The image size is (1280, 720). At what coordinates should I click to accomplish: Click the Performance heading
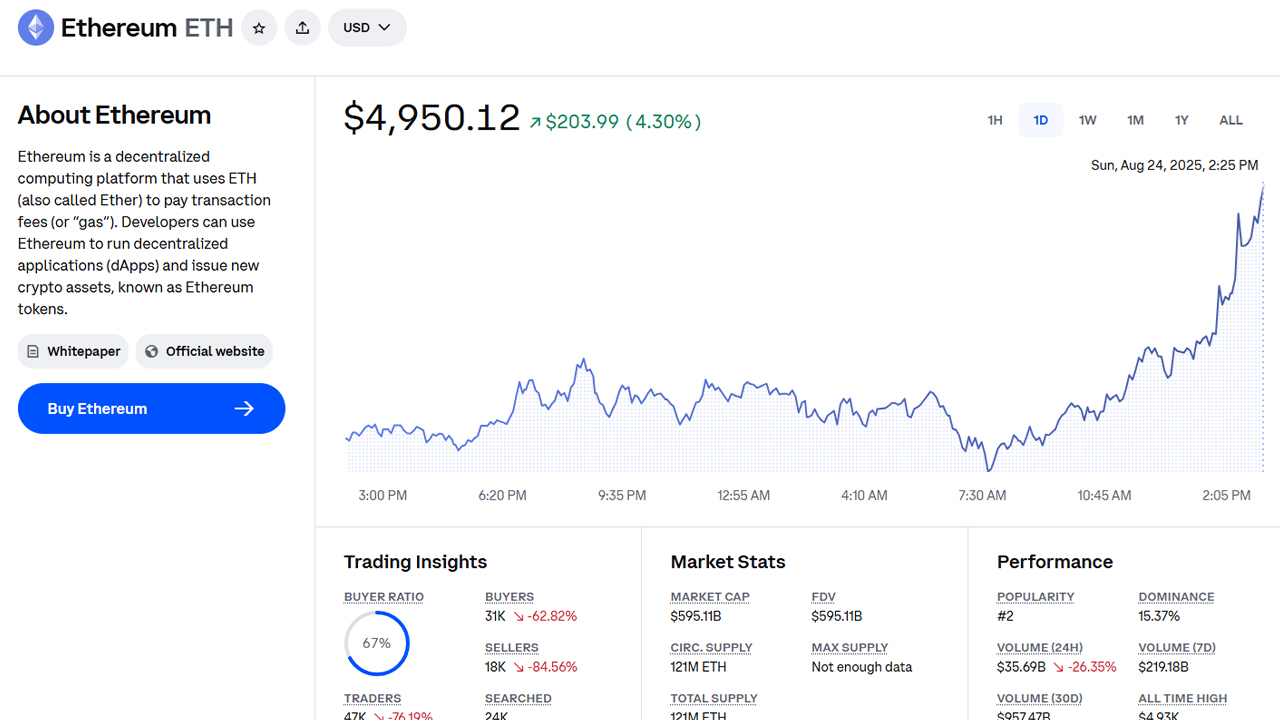pos(1055,562)
